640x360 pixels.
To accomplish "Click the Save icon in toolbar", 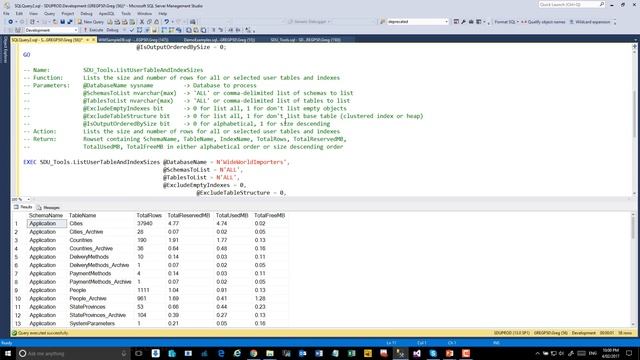I will coord(62,22).
